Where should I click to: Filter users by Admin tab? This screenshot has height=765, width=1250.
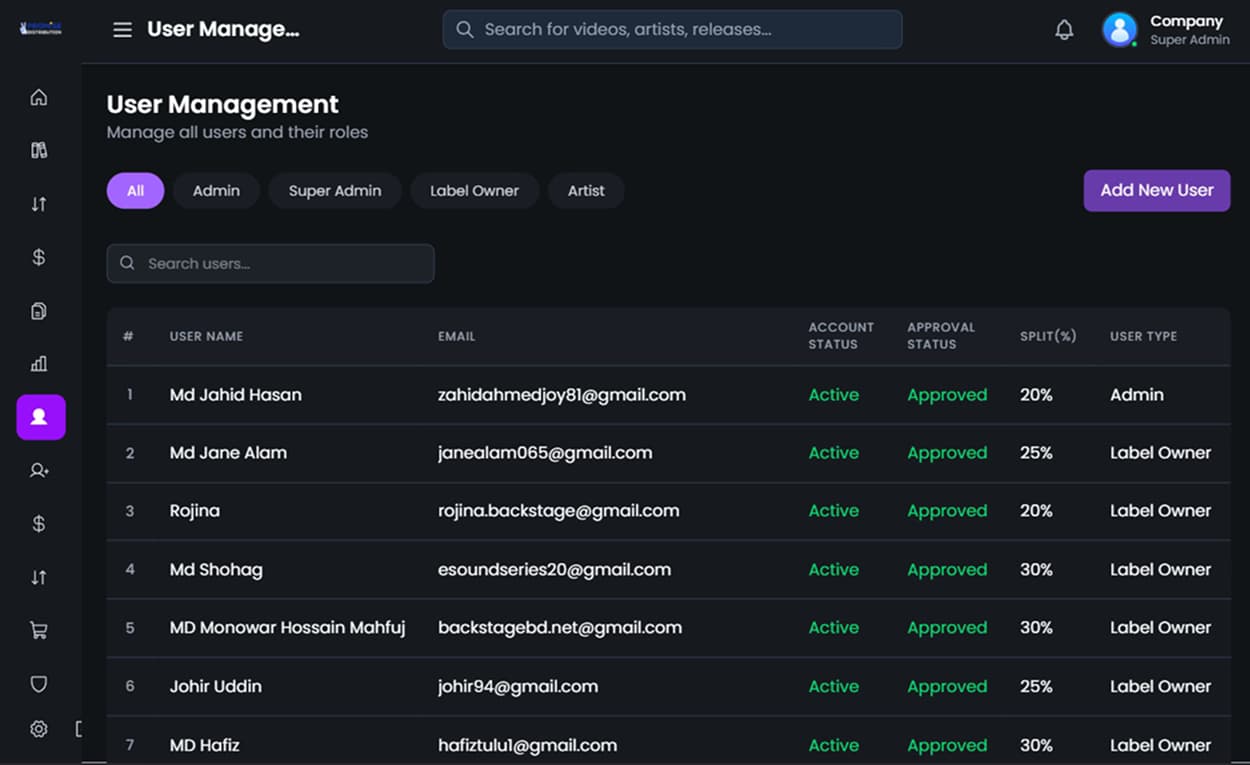pos(216,191)
